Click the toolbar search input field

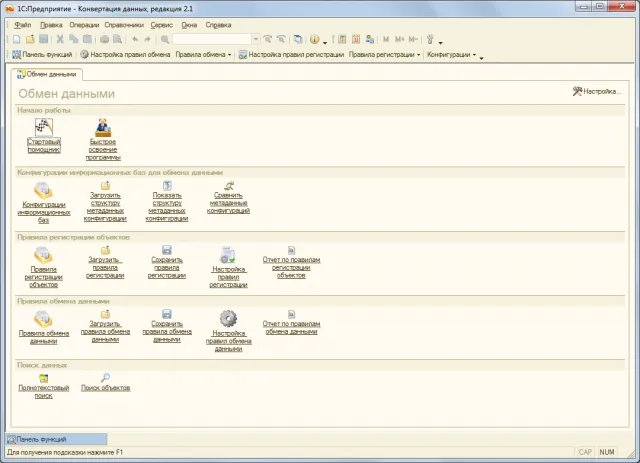click(x=212, y=39)
